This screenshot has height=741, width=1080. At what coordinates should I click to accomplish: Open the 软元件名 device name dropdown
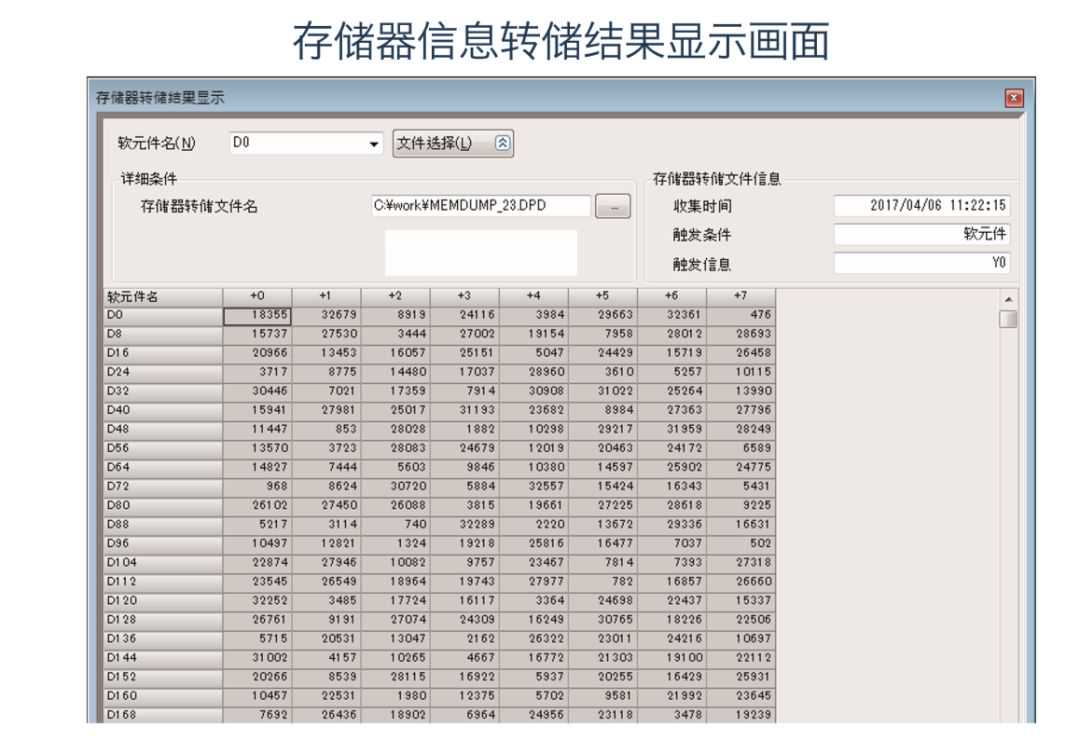tap(375, 144)
